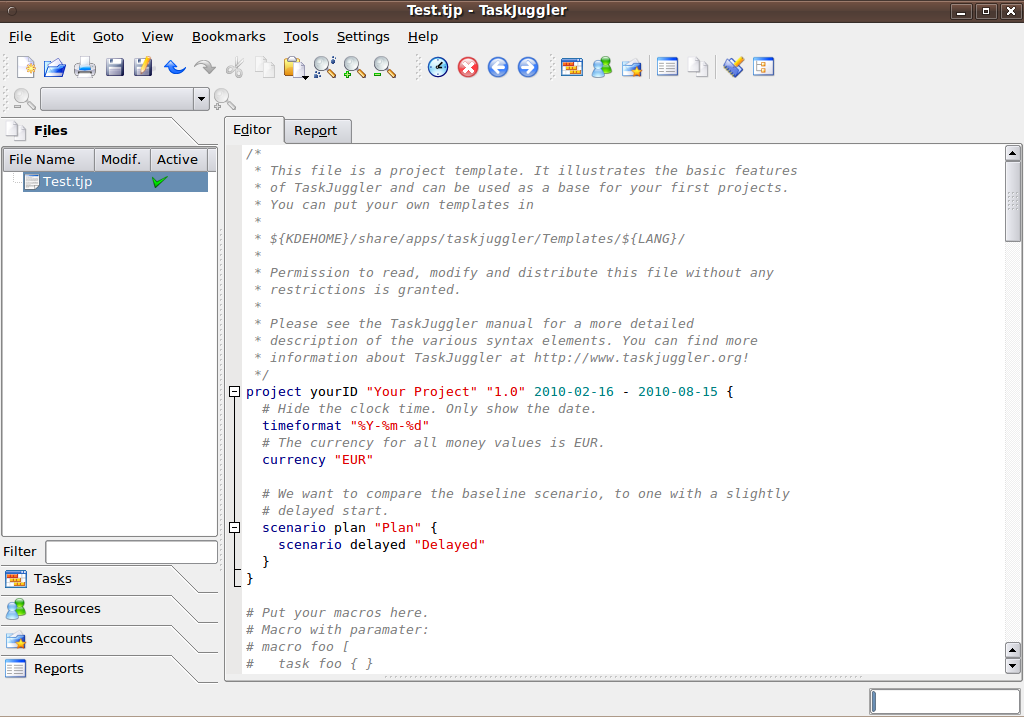Click the Save floppy disk icon
1024x717 pixels.
(x=115, y=68)
